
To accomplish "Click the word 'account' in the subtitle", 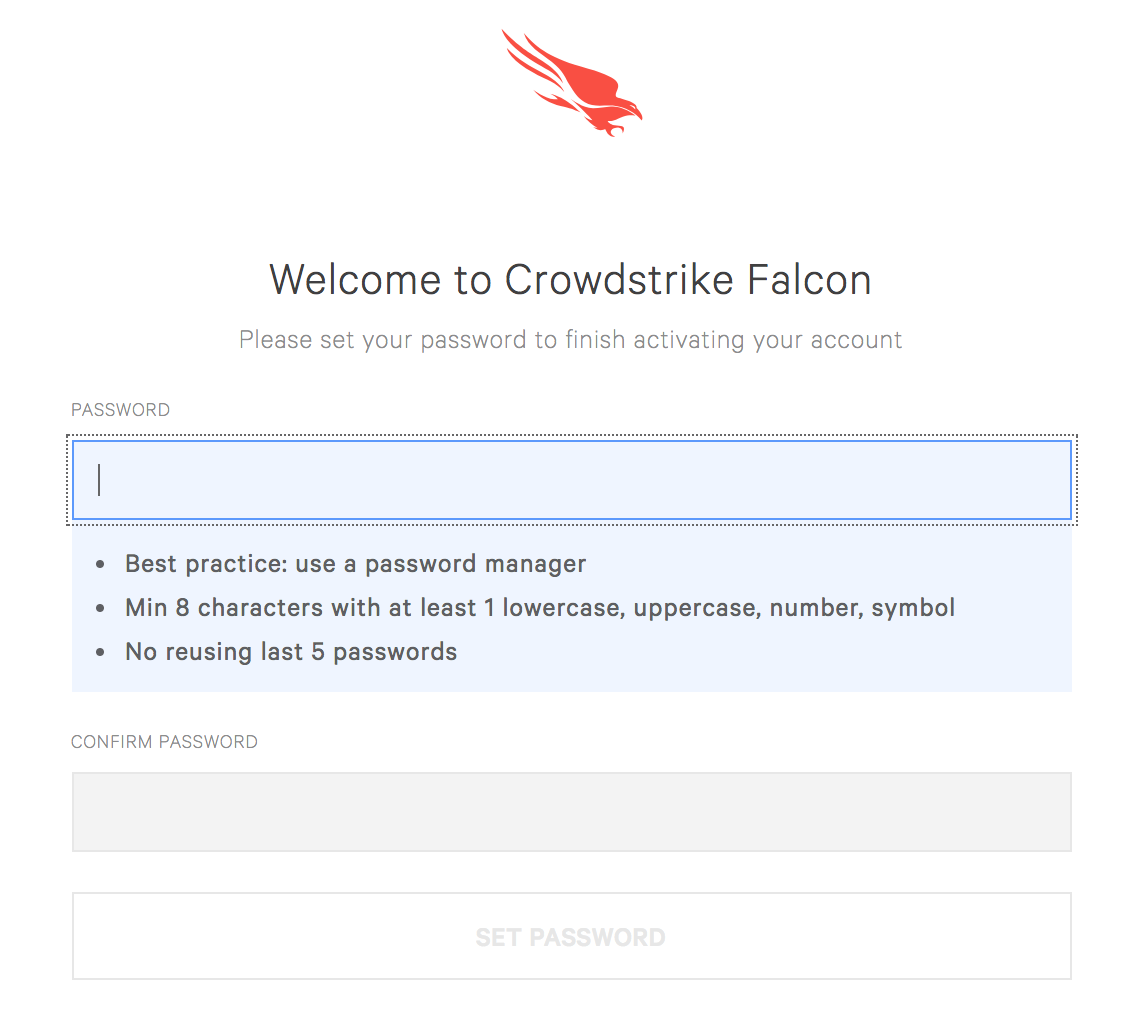I will pyautogui.click(x=856, y=340).
